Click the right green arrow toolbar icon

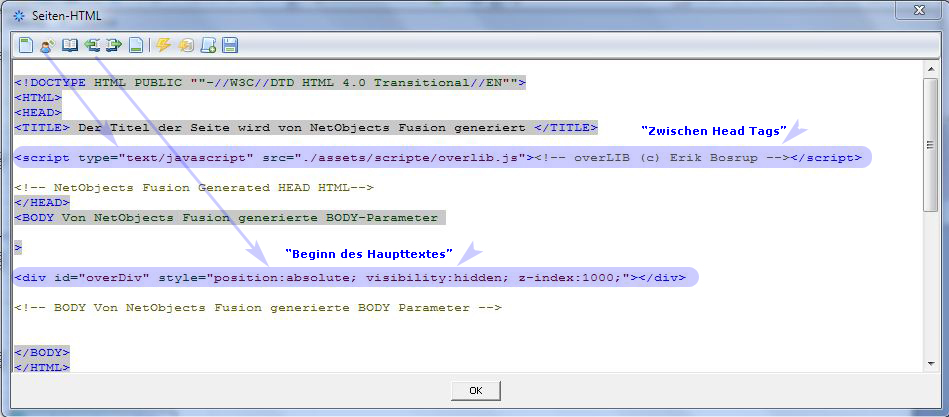coord(114,45)
